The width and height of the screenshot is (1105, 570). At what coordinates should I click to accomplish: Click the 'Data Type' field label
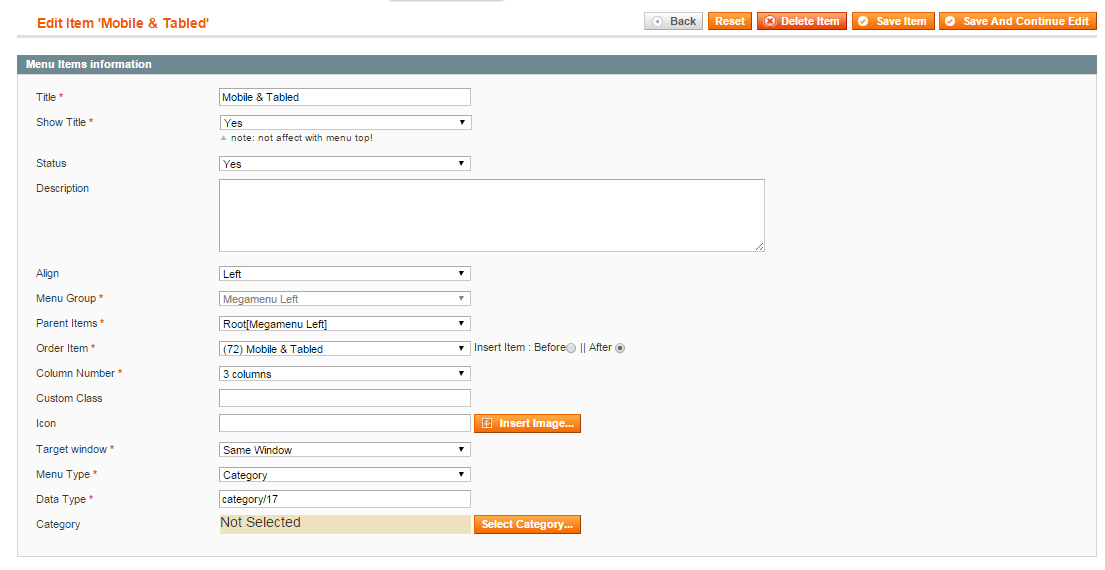[x=61, y=499]
